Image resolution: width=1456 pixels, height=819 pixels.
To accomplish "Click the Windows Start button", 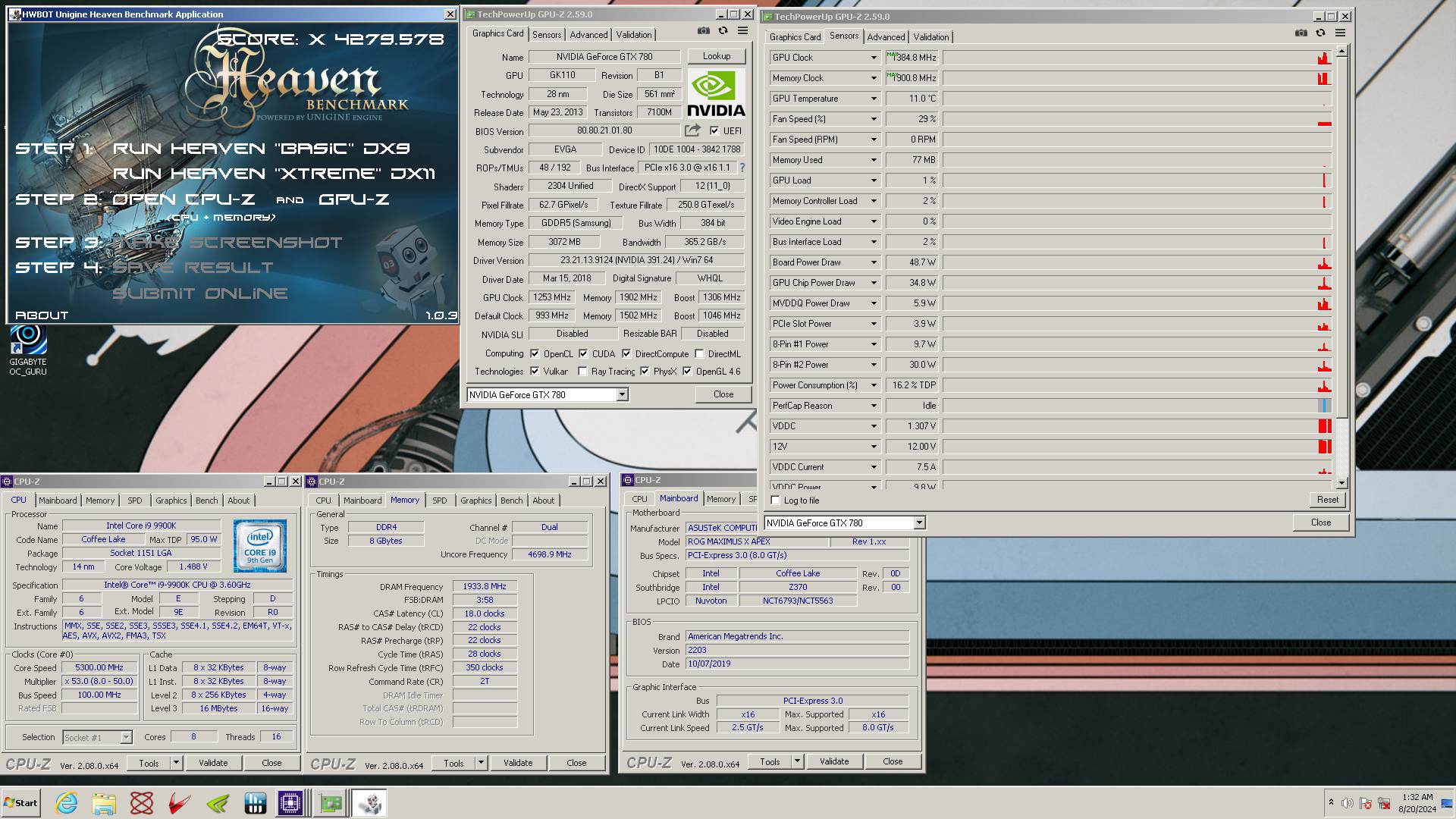I will tap(20, 803).
